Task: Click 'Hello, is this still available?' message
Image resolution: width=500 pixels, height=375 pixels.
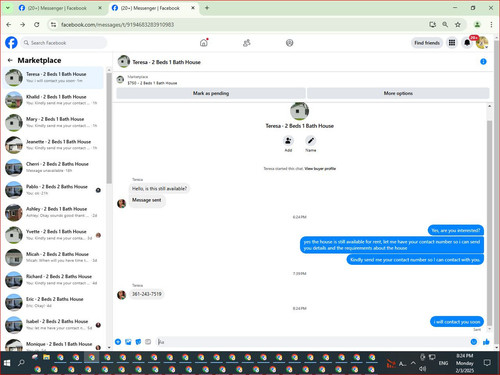Action: pyautogui.click(x=159, y=189)
